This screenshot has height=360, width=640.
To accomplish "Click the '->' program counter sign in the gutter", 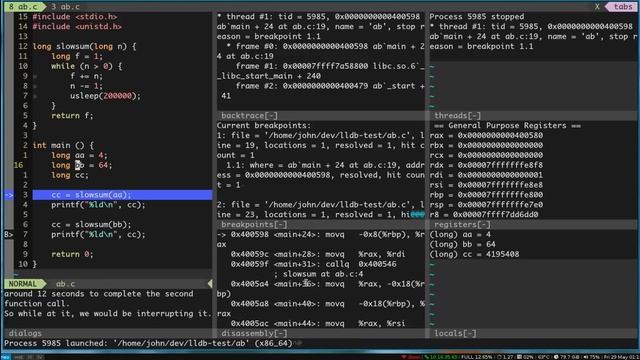I will (9, 195).
